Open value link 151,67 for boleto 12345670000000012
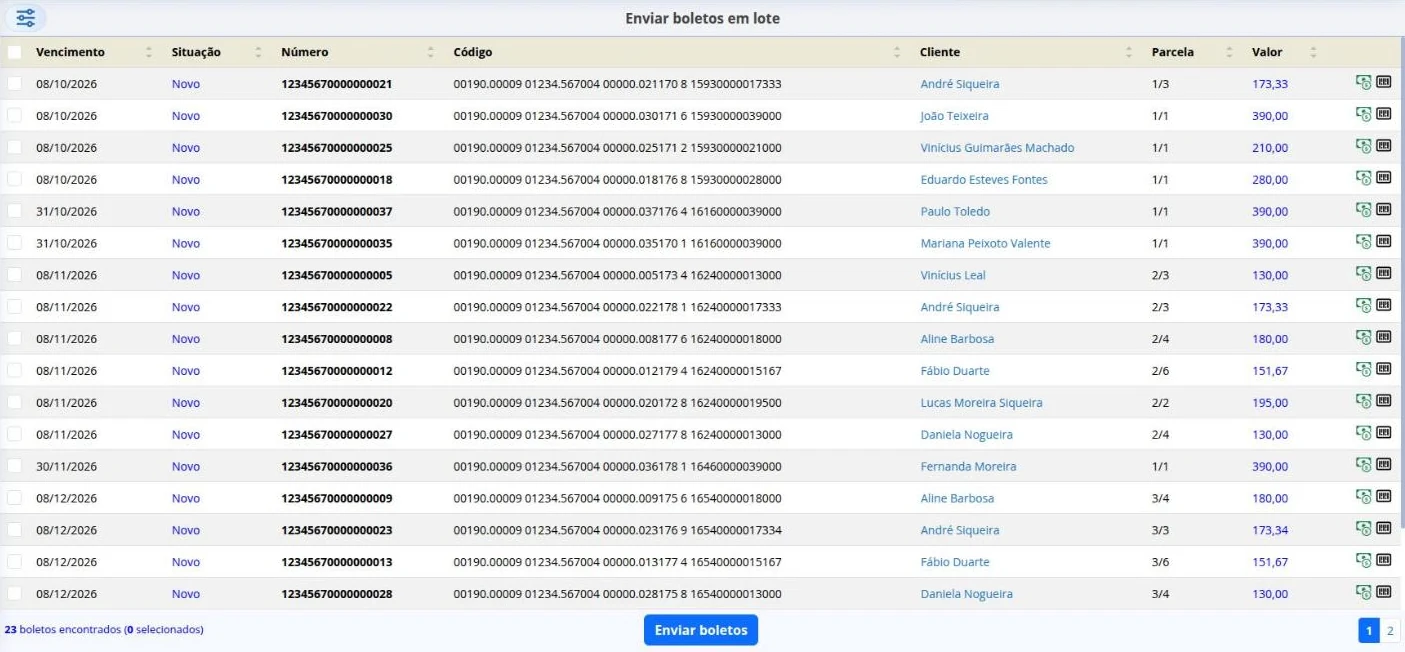Screen dimensions: 1405x652 pos(1270,371)
